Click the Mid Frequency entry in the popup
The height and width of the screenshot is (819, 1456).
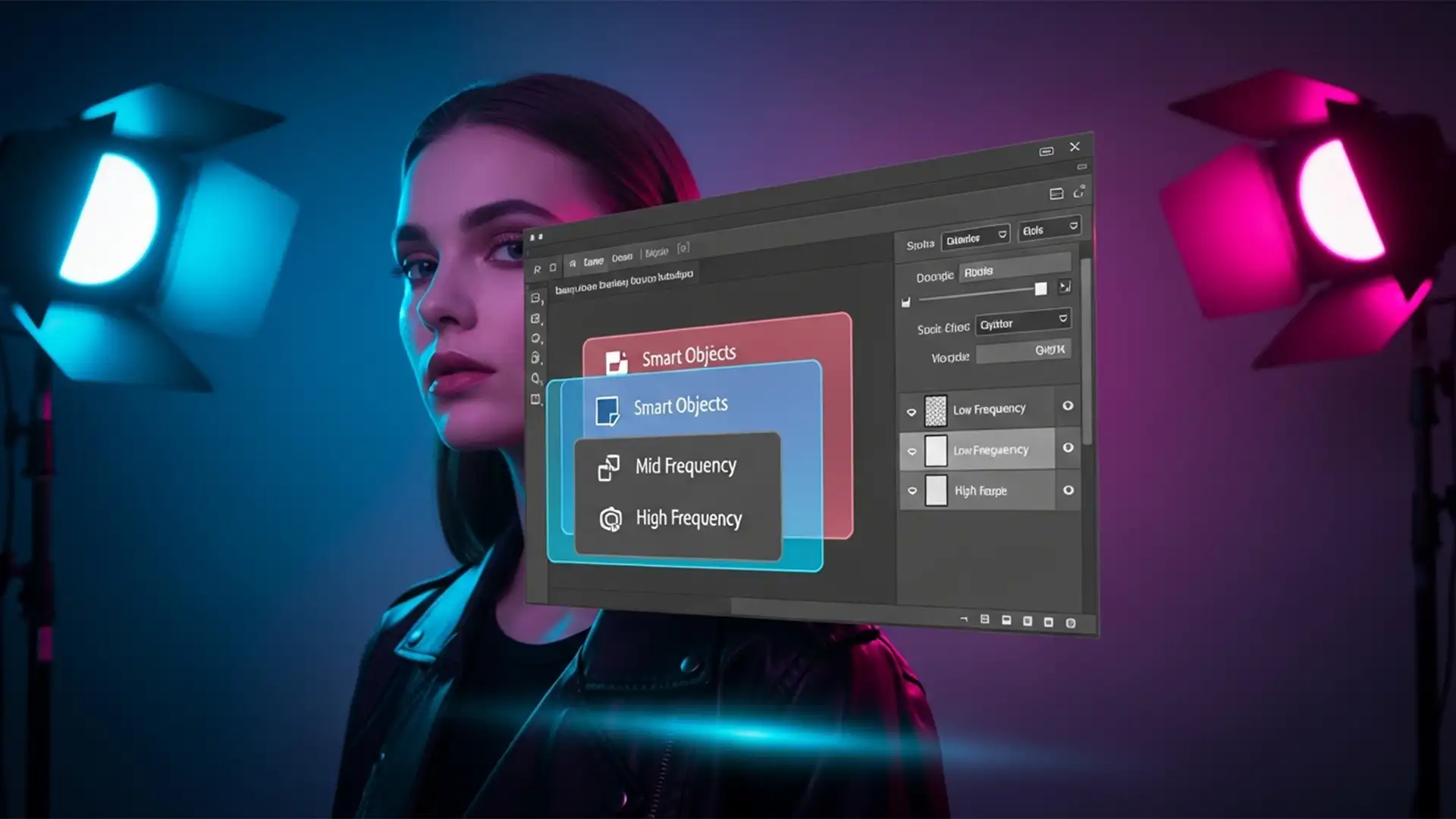[x=686, y=466]
